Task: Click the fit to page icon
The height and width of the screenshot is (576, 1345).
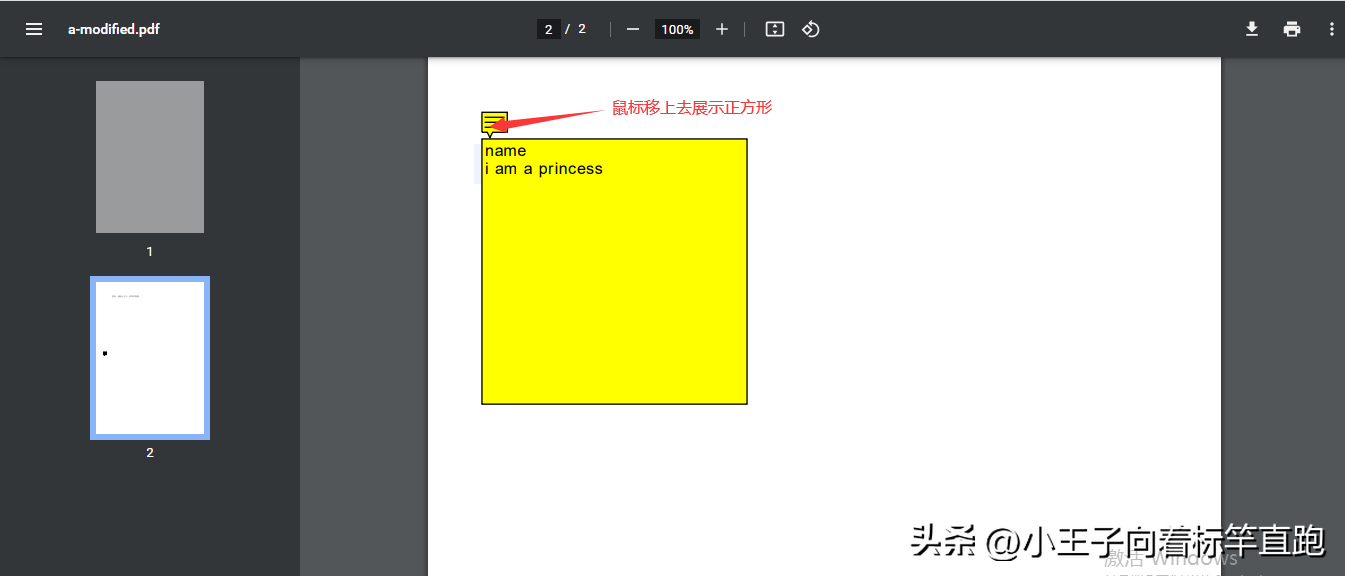Action: [774, 29]
